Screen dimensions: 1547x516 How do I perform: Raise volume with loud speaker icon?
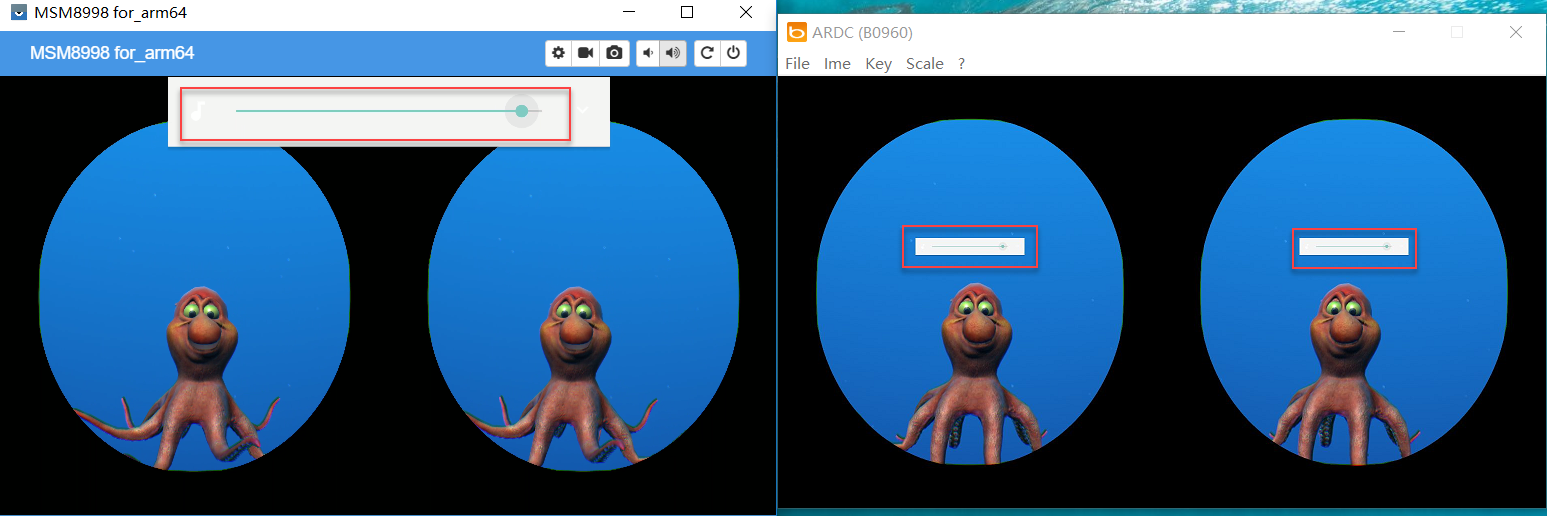point(674,53)
